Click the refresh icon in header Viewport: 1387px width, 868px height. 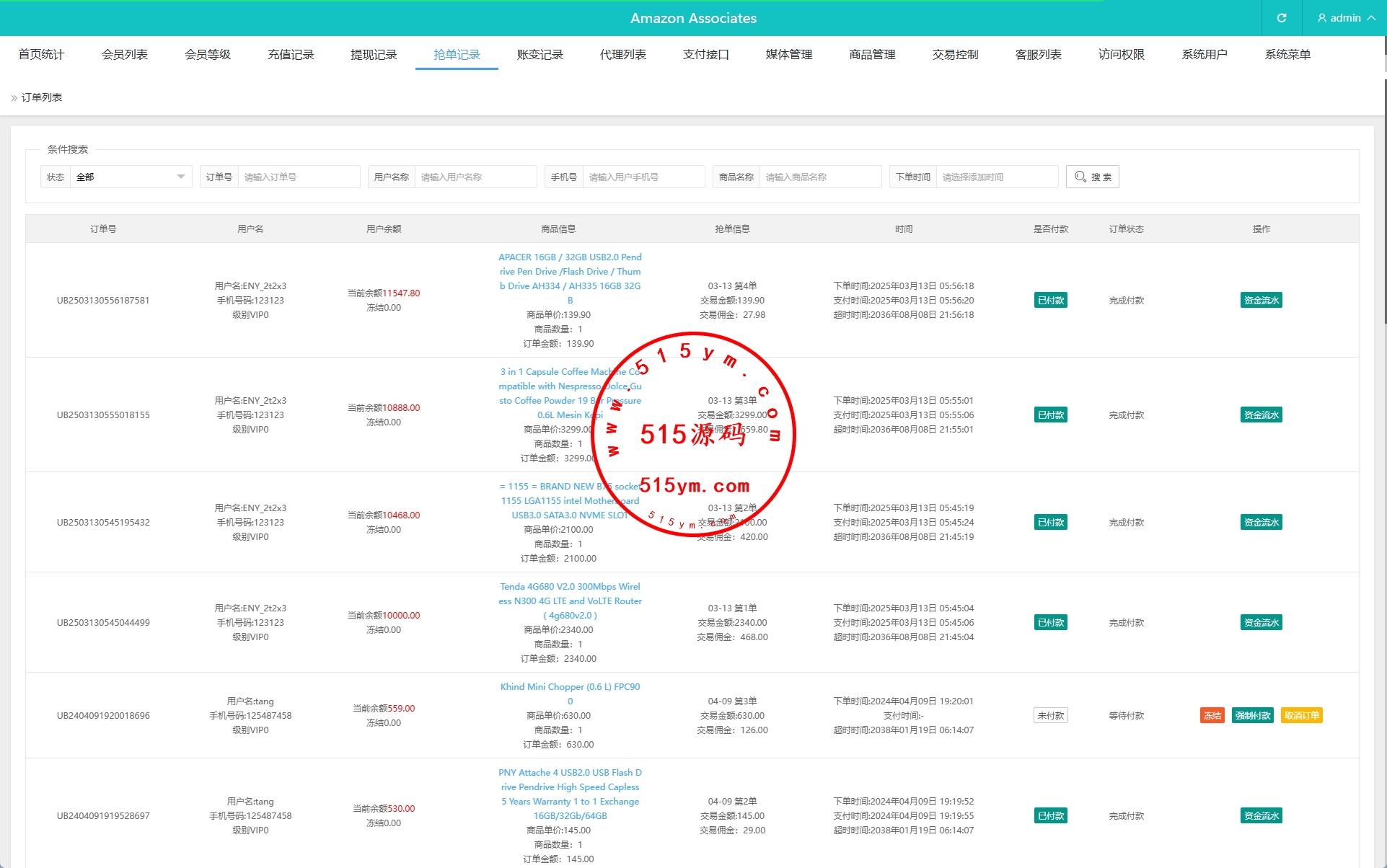[1282, 18]
